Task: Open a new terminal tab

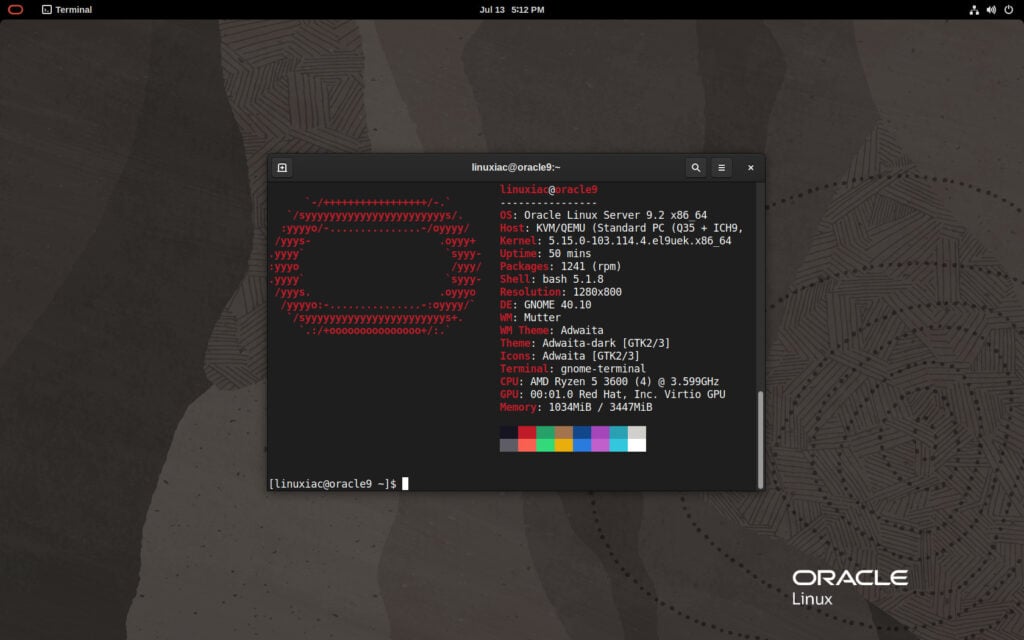Action: pos(282,168)
